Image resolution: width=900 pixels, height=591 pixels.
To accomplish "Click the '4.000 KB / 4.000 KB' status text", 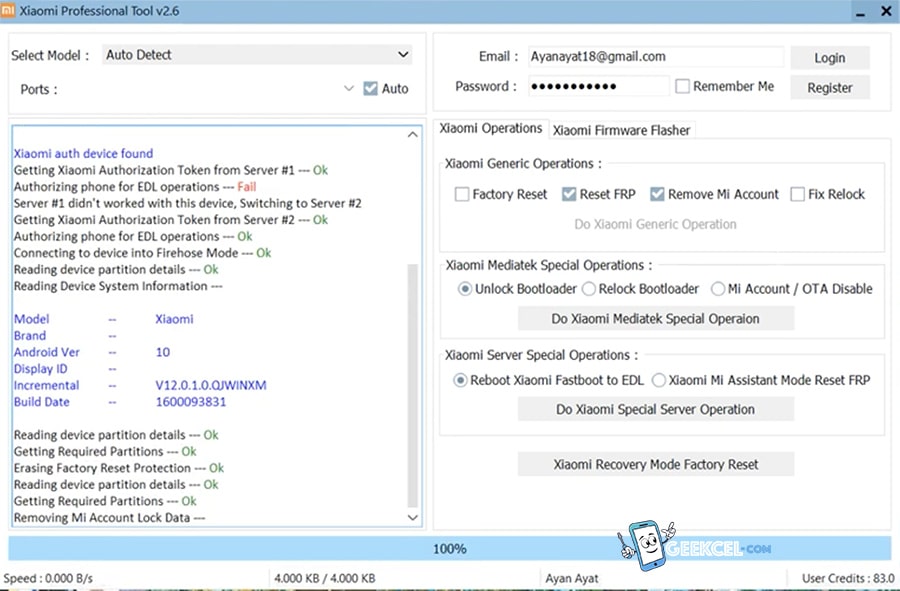I will click(324, 578).
